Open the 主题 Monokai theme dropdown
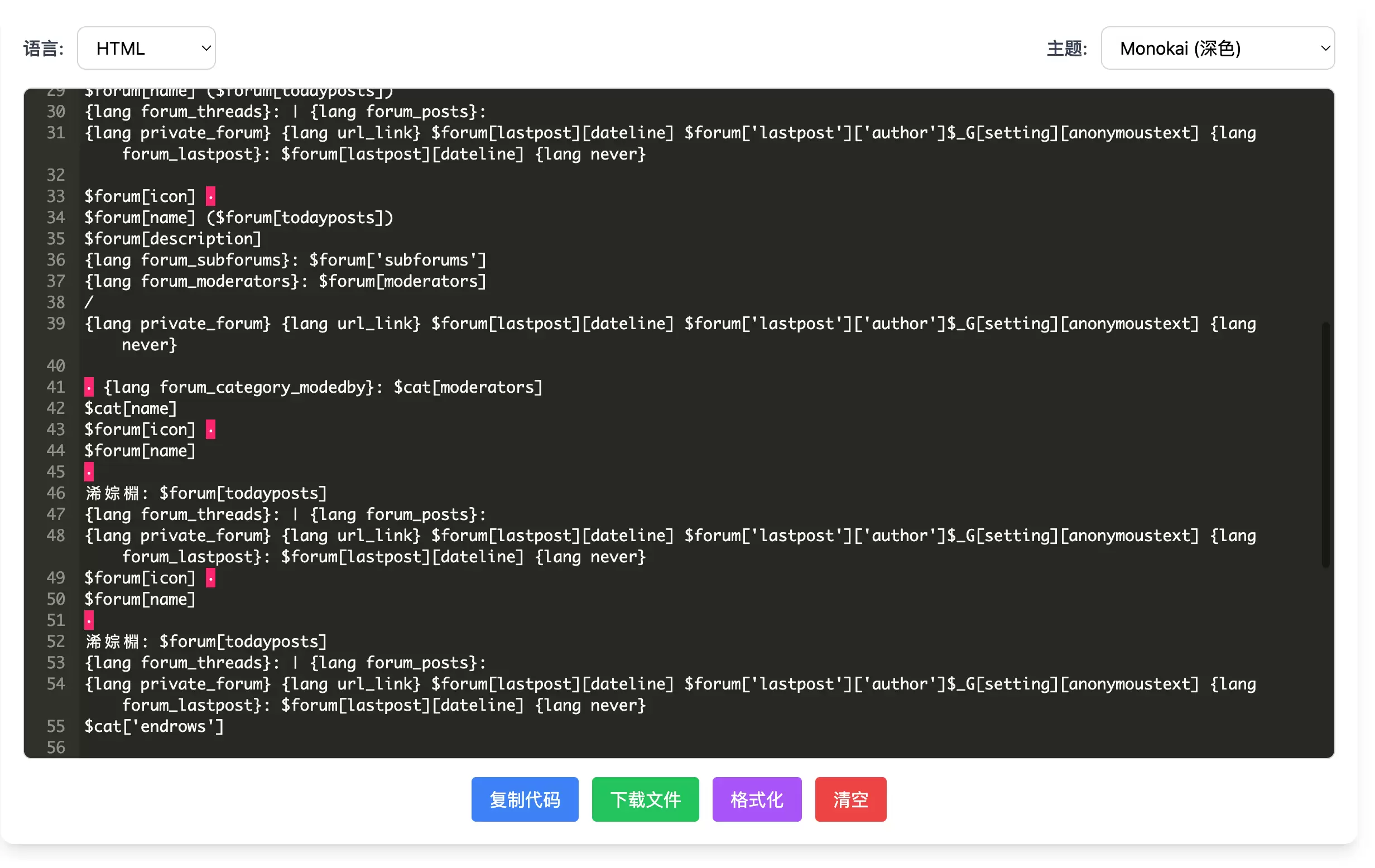 point(1217,48)
